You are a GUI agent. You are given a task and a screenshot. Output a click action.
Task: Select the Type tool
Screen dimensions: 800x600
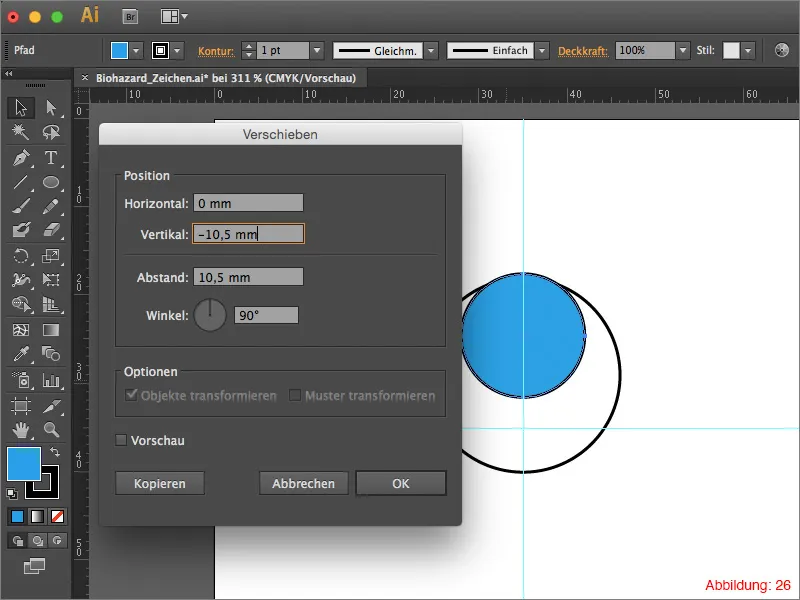tap(51, 158)
